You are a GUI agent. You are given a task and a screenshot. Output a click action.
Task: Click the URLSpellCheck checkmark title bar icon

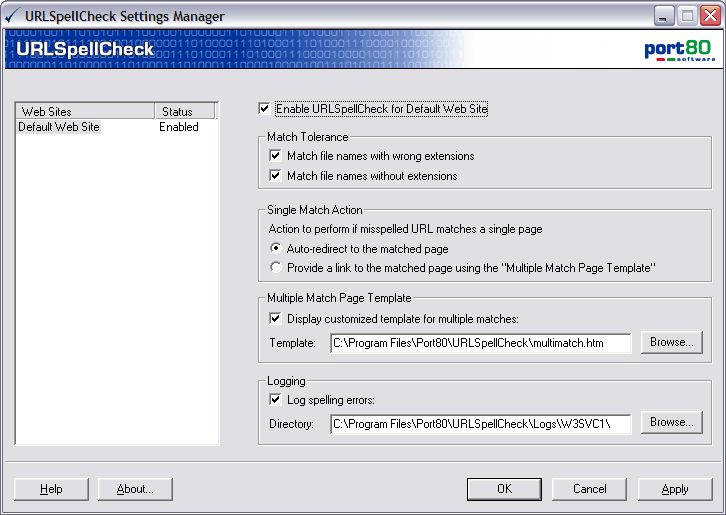click(x=11, y=16)
